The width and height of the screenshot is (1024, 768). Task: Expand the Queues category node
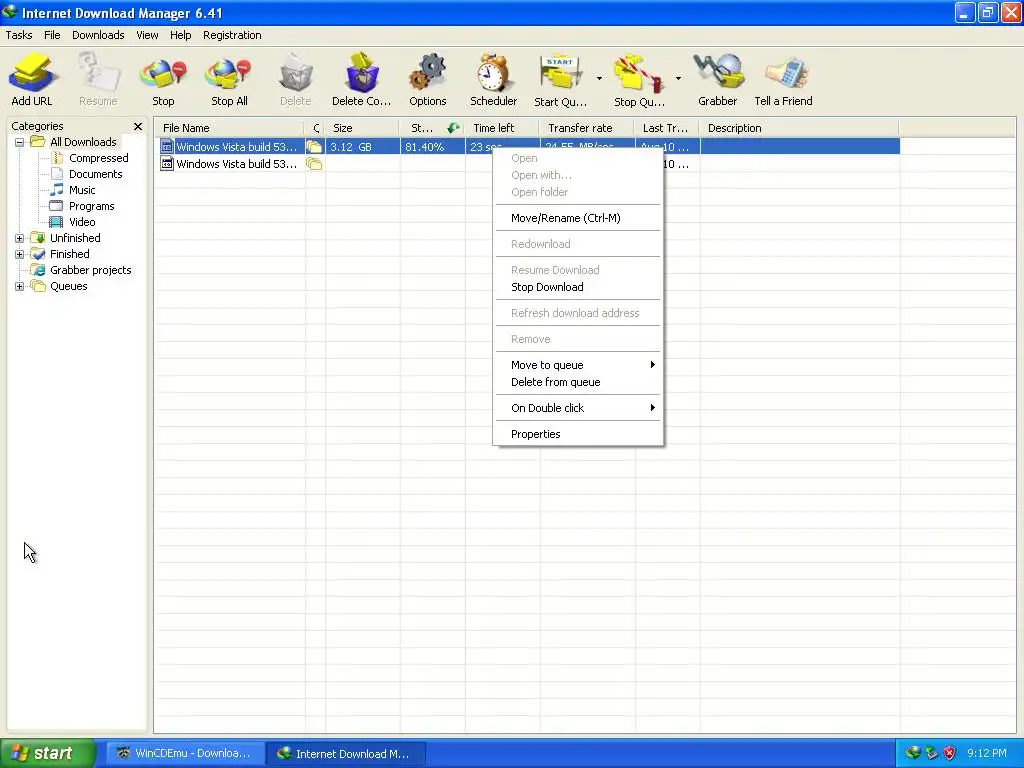(20, 286)
